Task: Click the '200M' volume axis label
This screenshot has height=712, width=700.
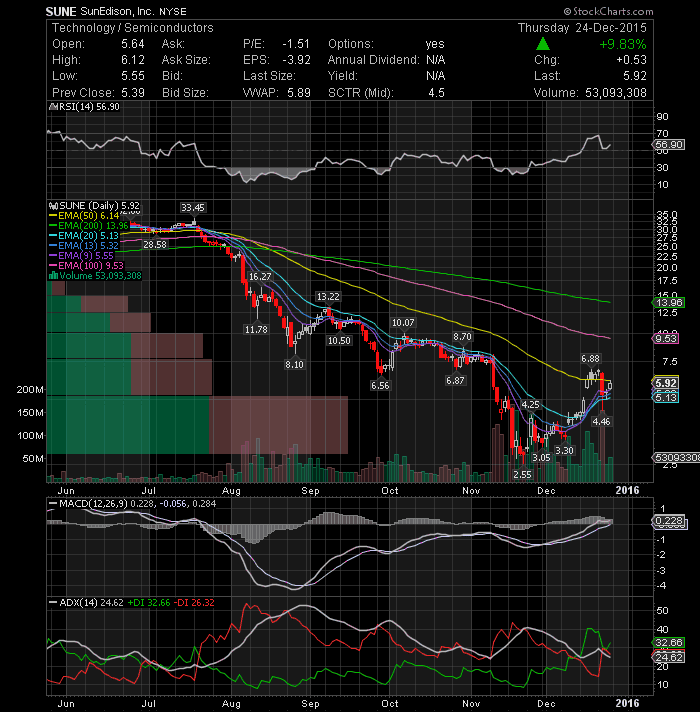Action: (30, 390)
